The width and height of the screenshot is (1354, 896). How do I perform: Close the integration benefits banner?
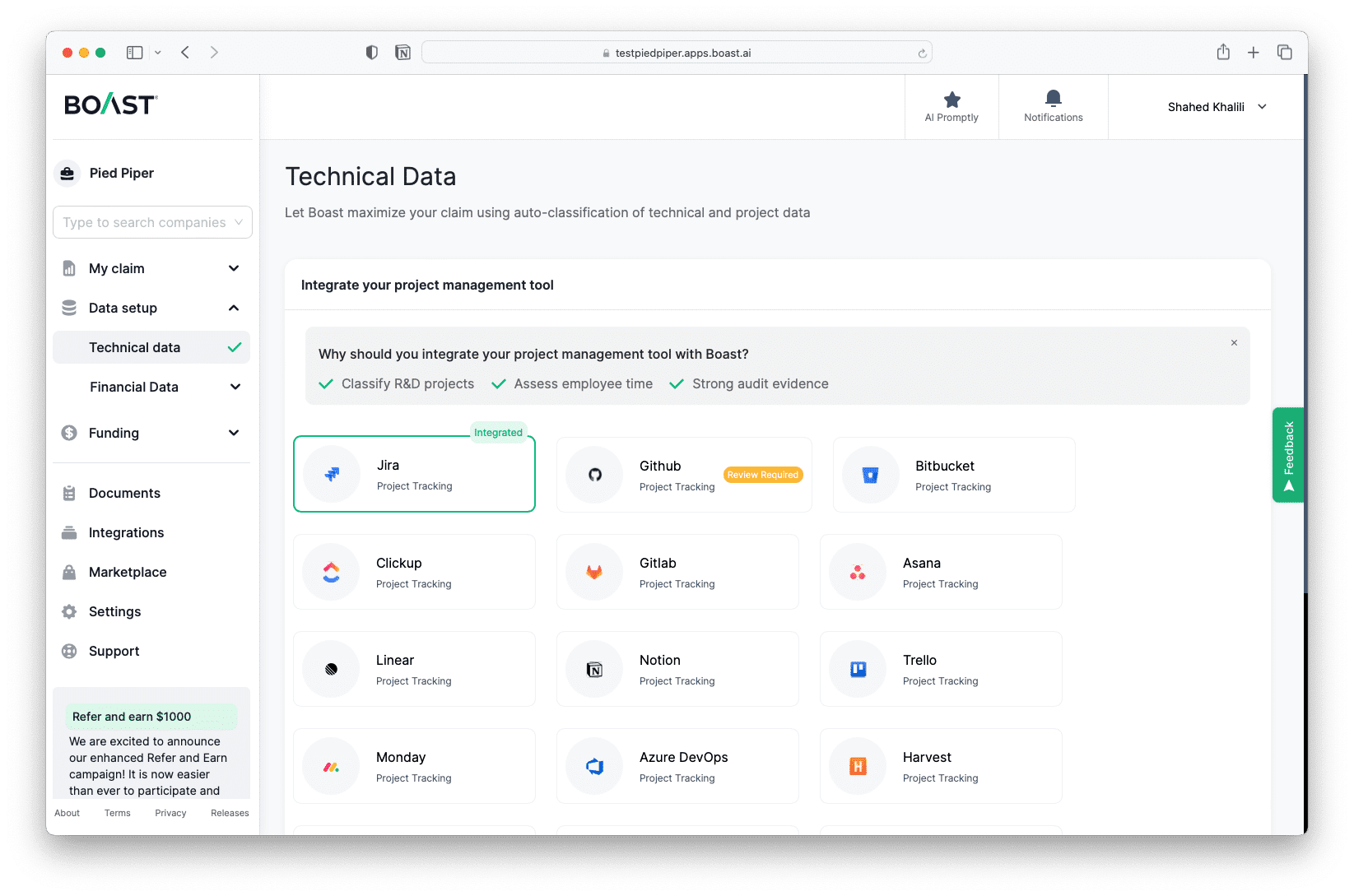pyautogui.click(x=1234, y=343)
